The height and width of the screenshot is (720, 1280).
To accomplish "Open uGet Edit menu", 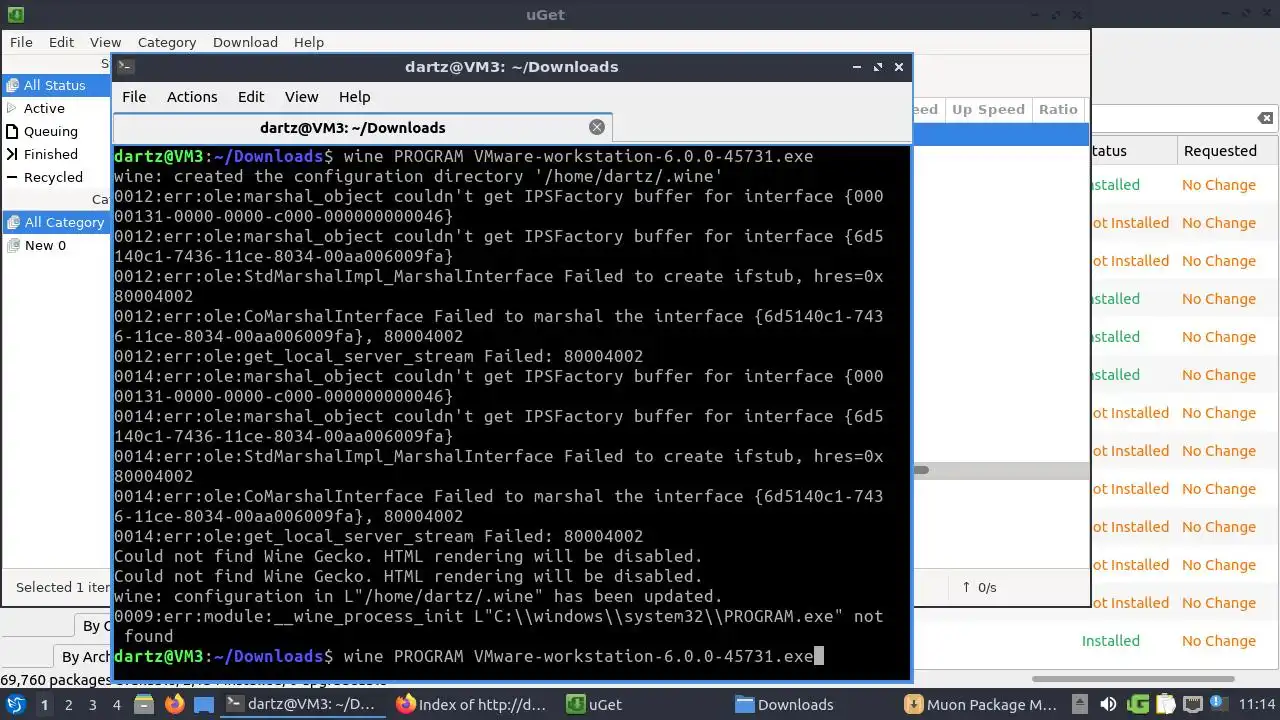I will pyautogui.click(x=62, y=42).
